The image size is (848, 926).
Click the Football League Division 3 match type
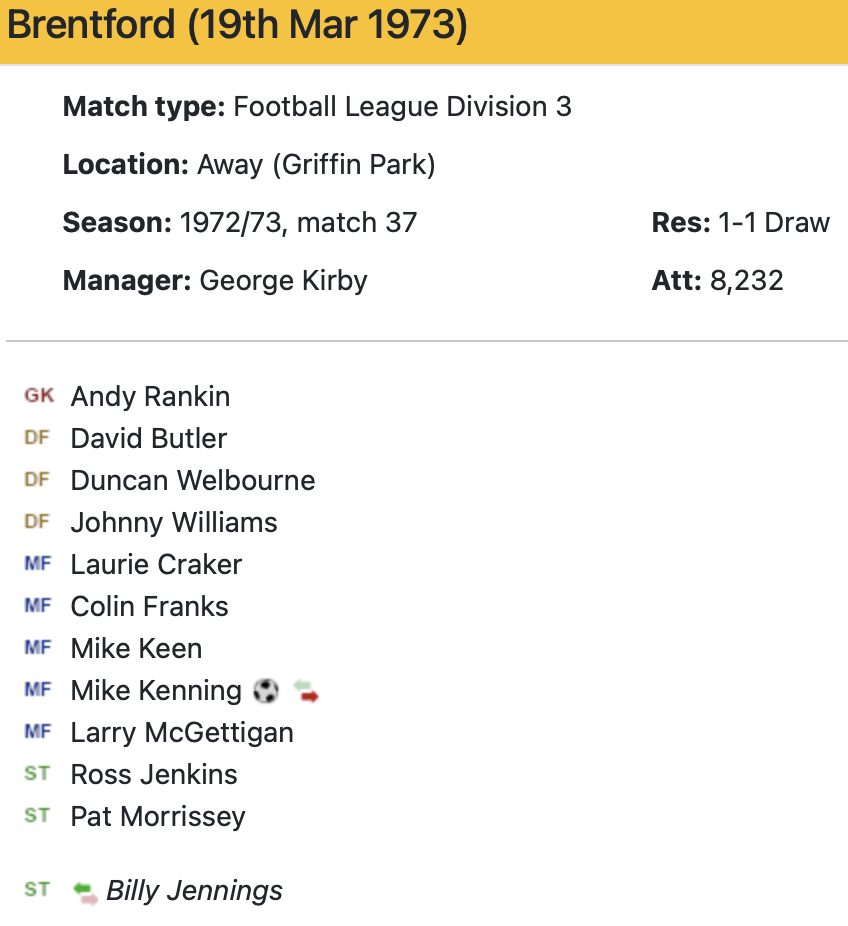click(x=402, y=107)
